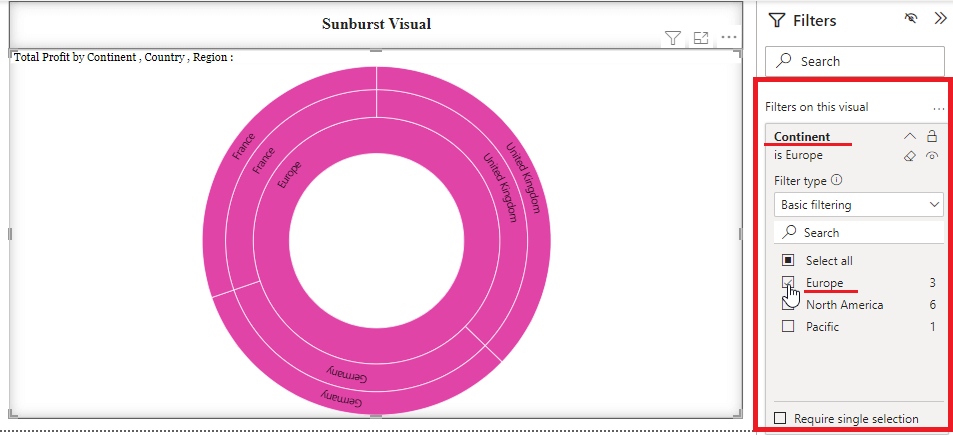
Task: Click the 'is Europe' filter summary text
Action: point(798,155)
